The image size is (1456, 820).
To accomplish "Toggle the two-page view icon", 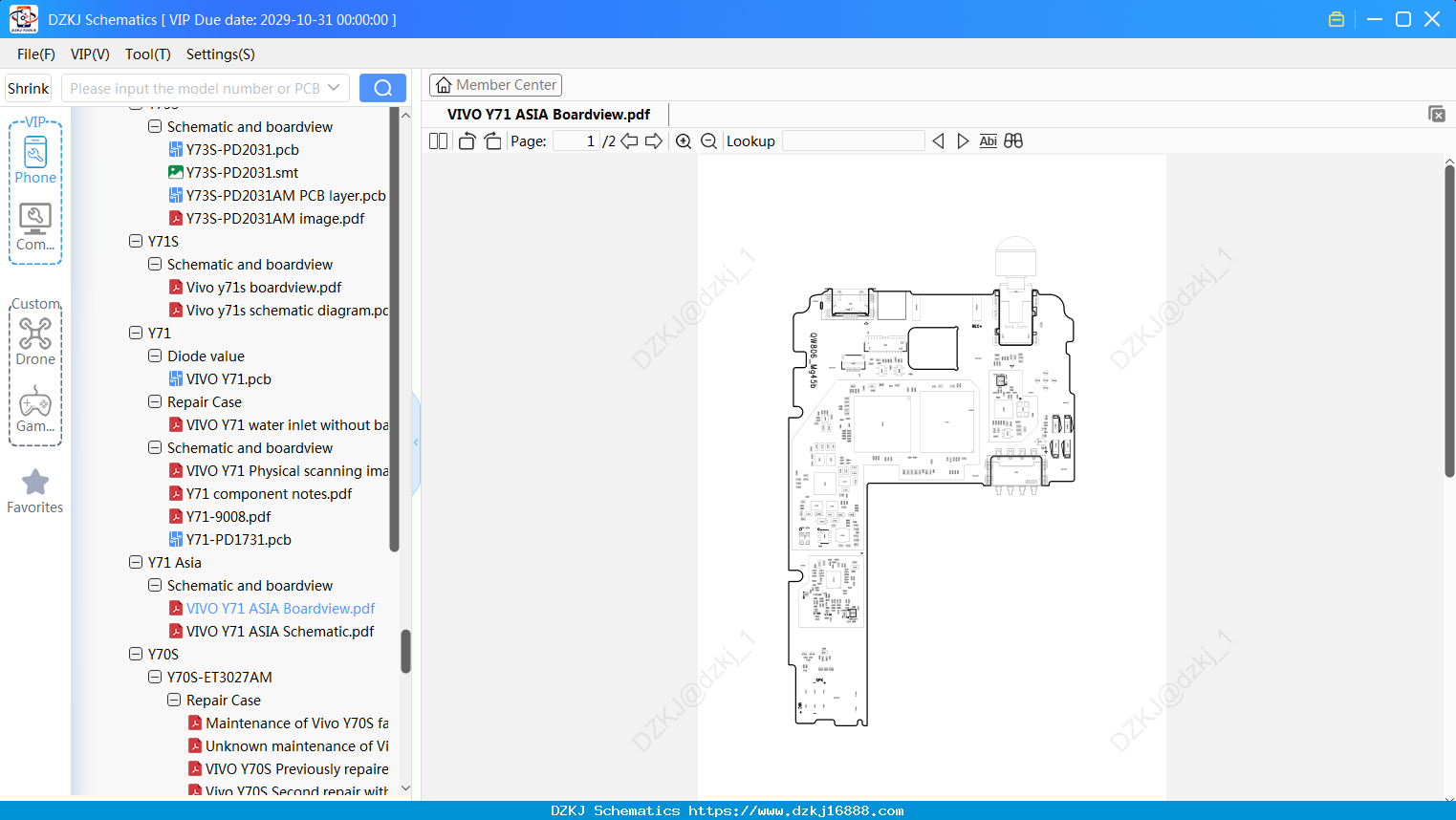I will pyautogui.click(x=438, y=141).
